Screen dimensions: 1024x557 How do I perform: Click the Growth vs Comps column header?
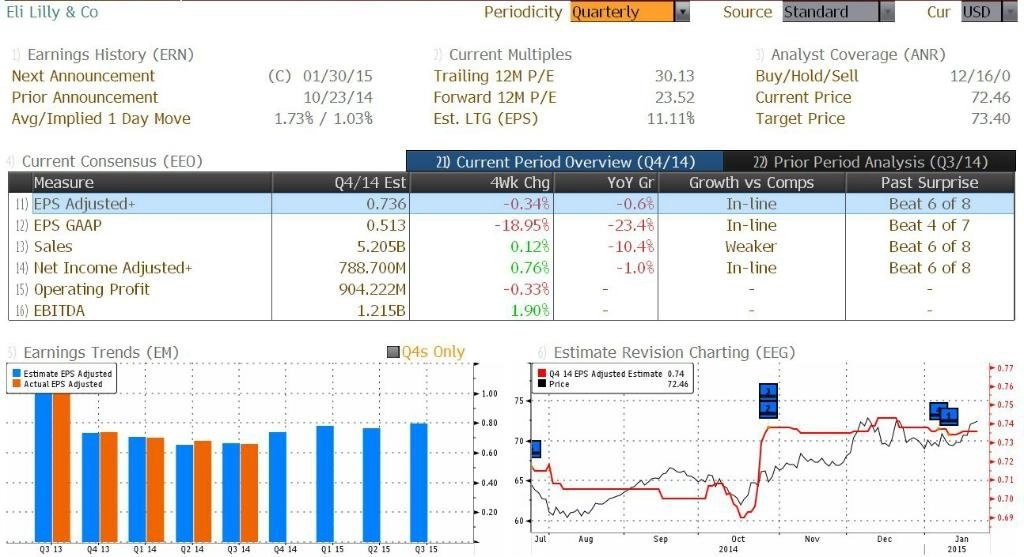tap(752, 182)
